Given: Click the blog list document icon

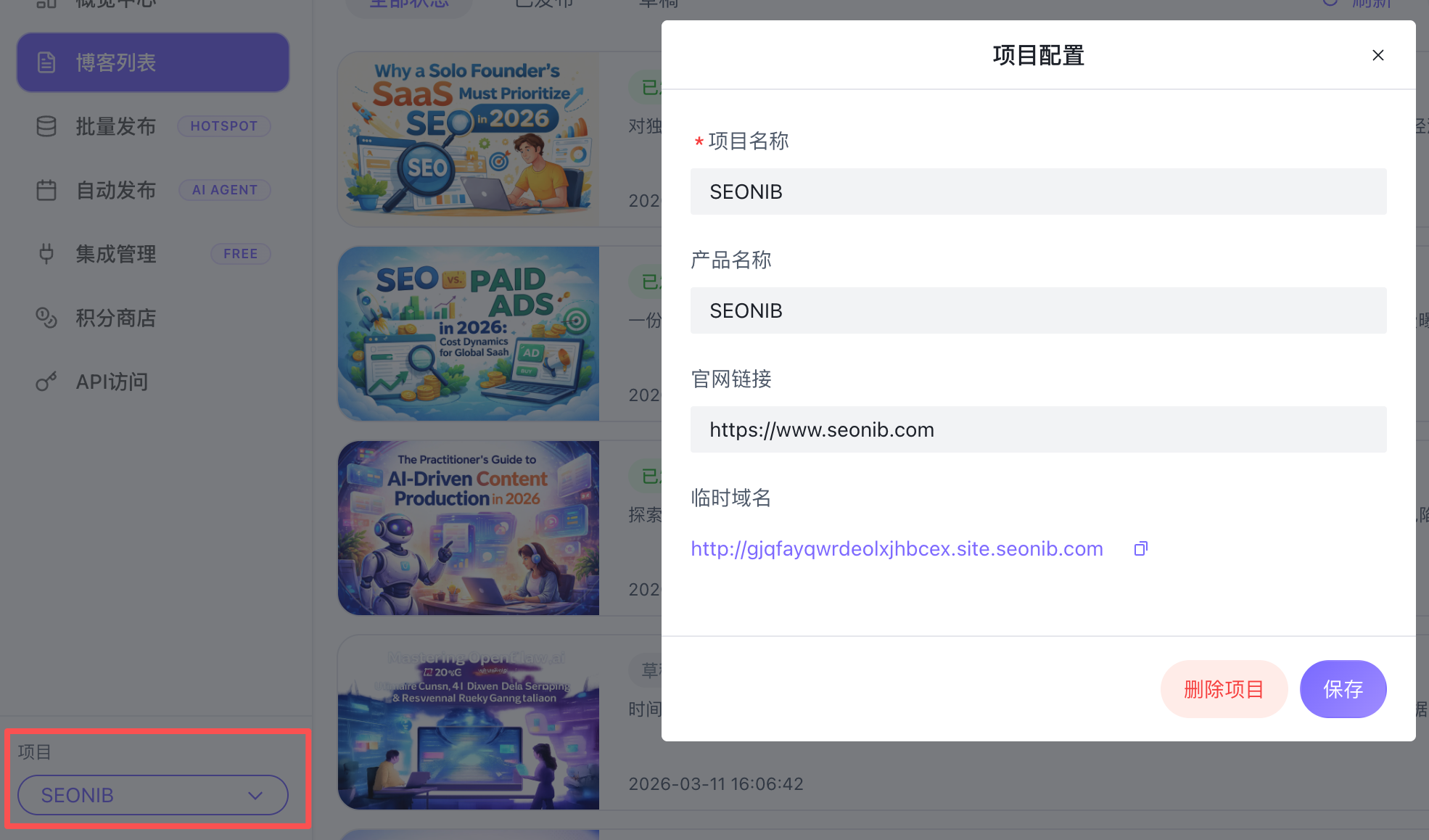Looking at the screenshot, I should coord(46,62).
